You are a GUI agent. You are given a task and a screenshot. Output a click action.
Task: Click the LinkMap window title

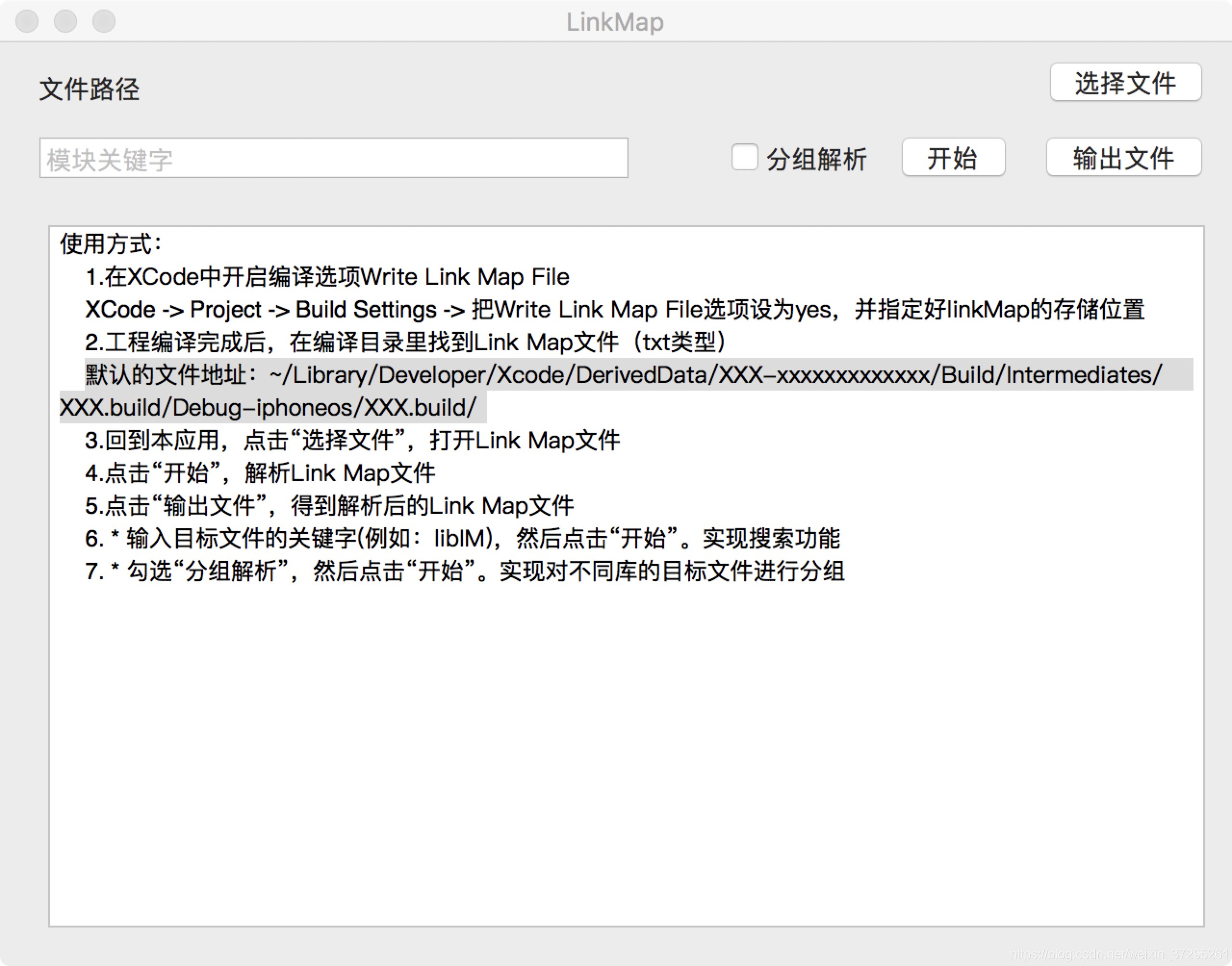(615, 22)
